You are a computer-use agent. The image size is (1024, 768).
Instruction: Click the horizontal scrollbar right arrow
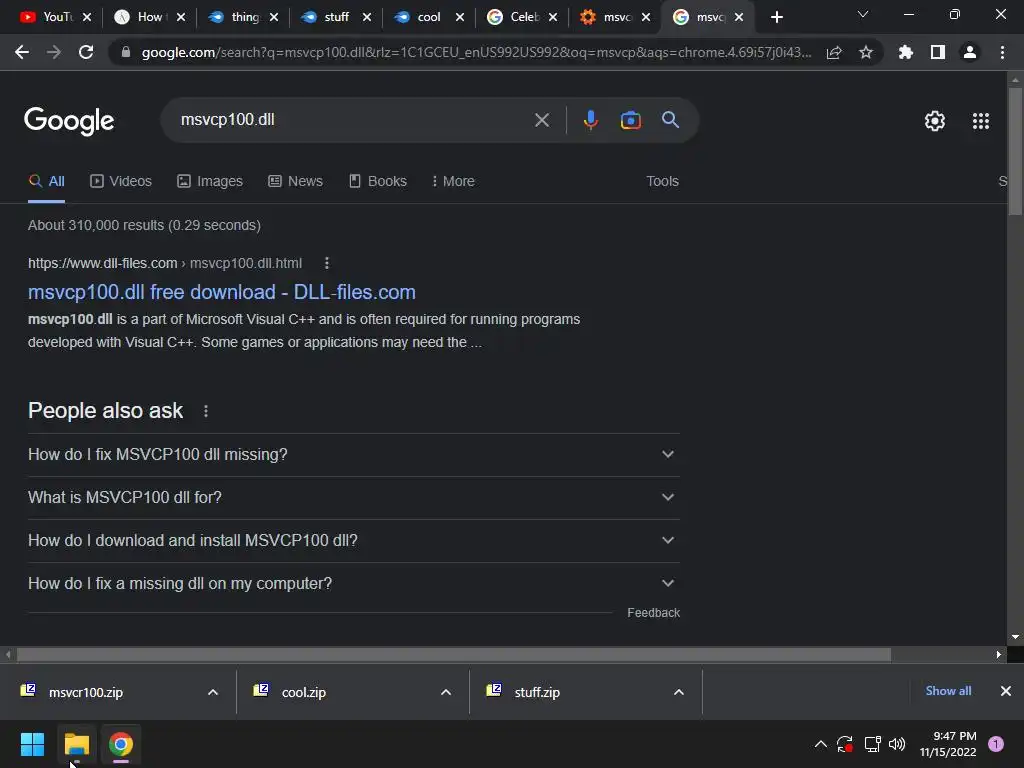click(999, 654)
